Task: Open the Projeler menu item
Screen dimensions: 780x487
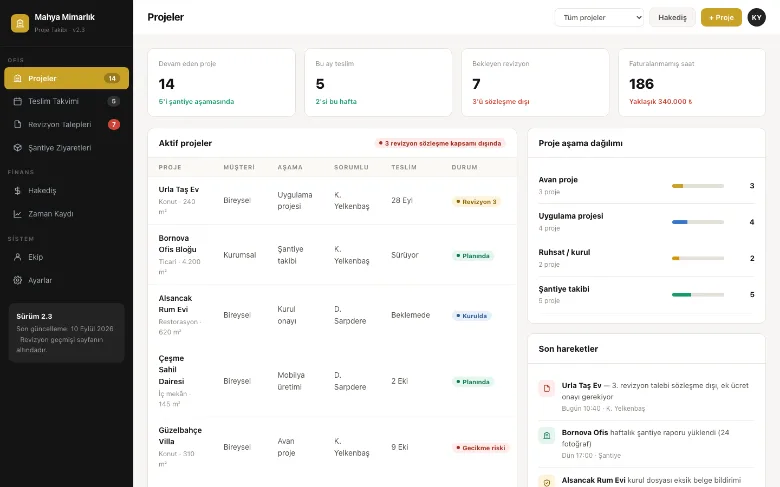Action: 67,78
